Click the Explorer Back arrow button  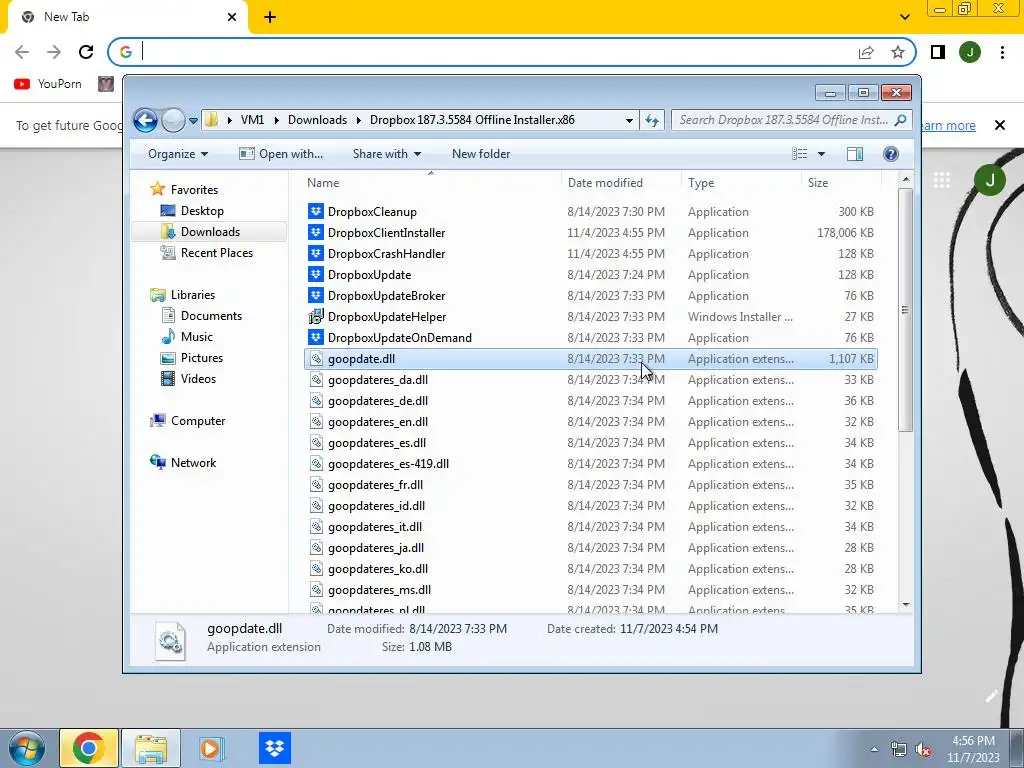click(x=145, y=120)
